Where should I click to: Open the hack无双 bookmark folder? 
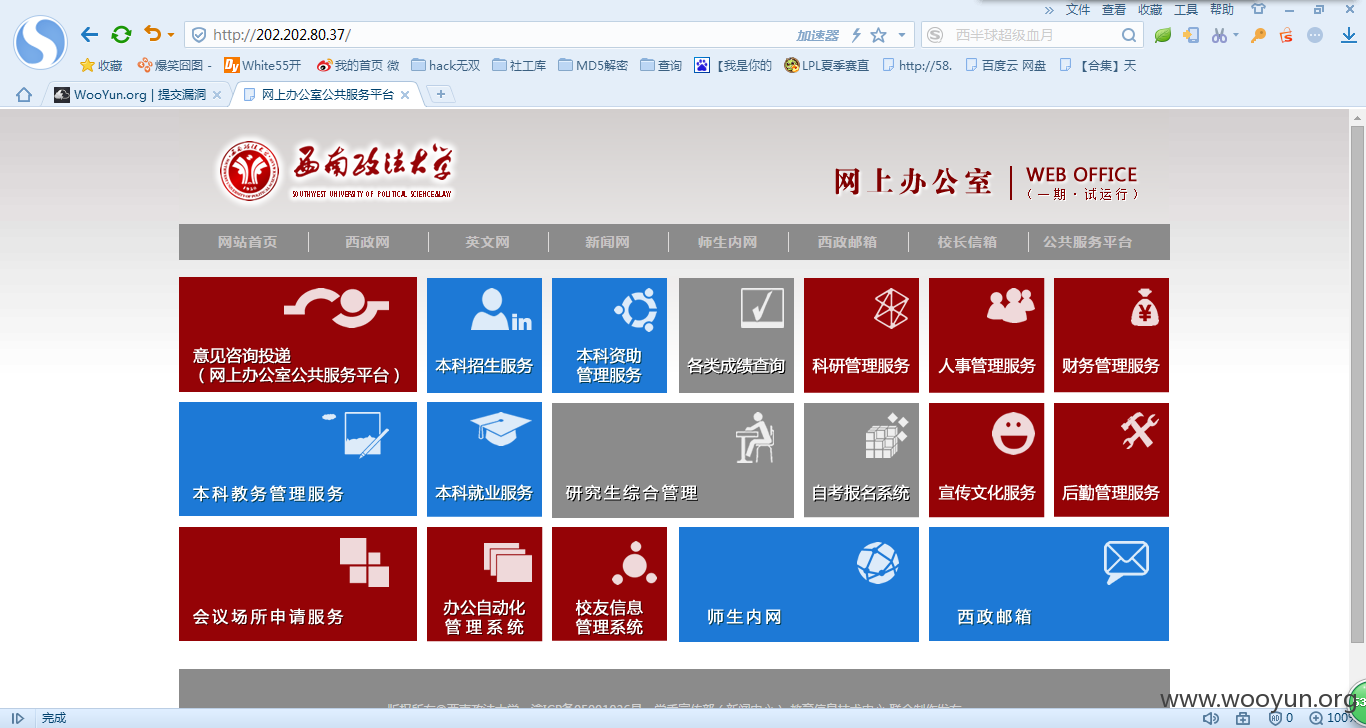[x=446, y=65]
